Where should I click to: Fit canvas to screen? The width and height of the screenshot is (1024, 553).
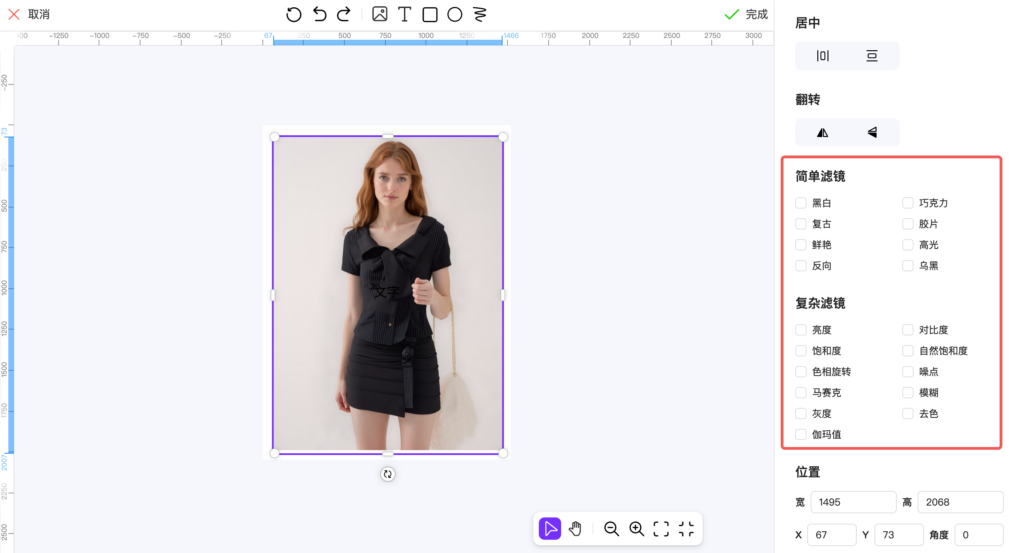(x=661, y=529)
